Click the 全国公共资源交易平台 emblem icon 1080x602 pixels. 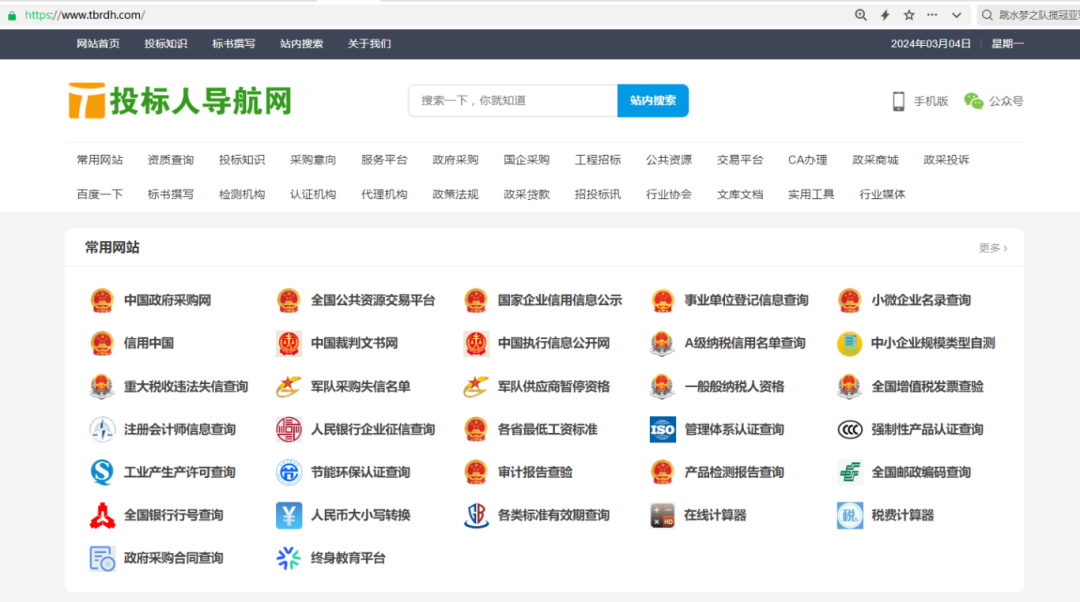click(x=289, y=300)
